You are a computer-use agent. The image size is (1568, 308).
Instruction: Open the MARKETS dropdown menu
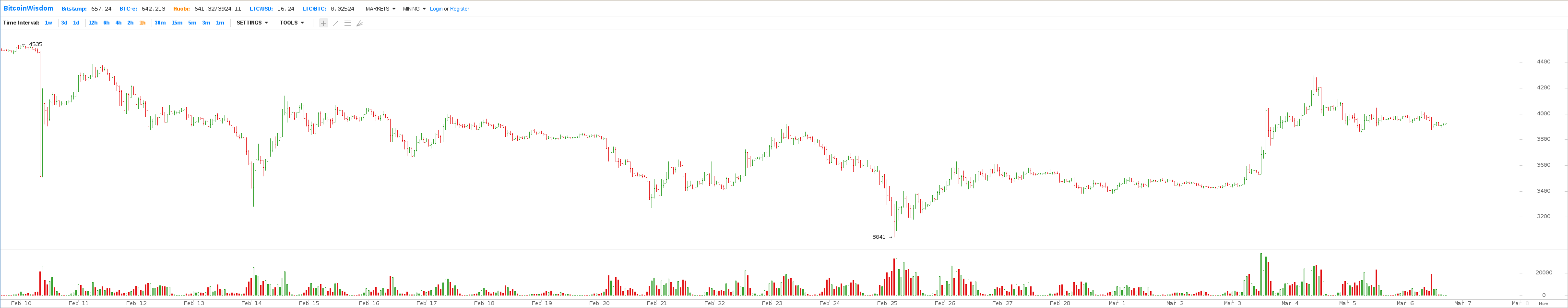380,9
